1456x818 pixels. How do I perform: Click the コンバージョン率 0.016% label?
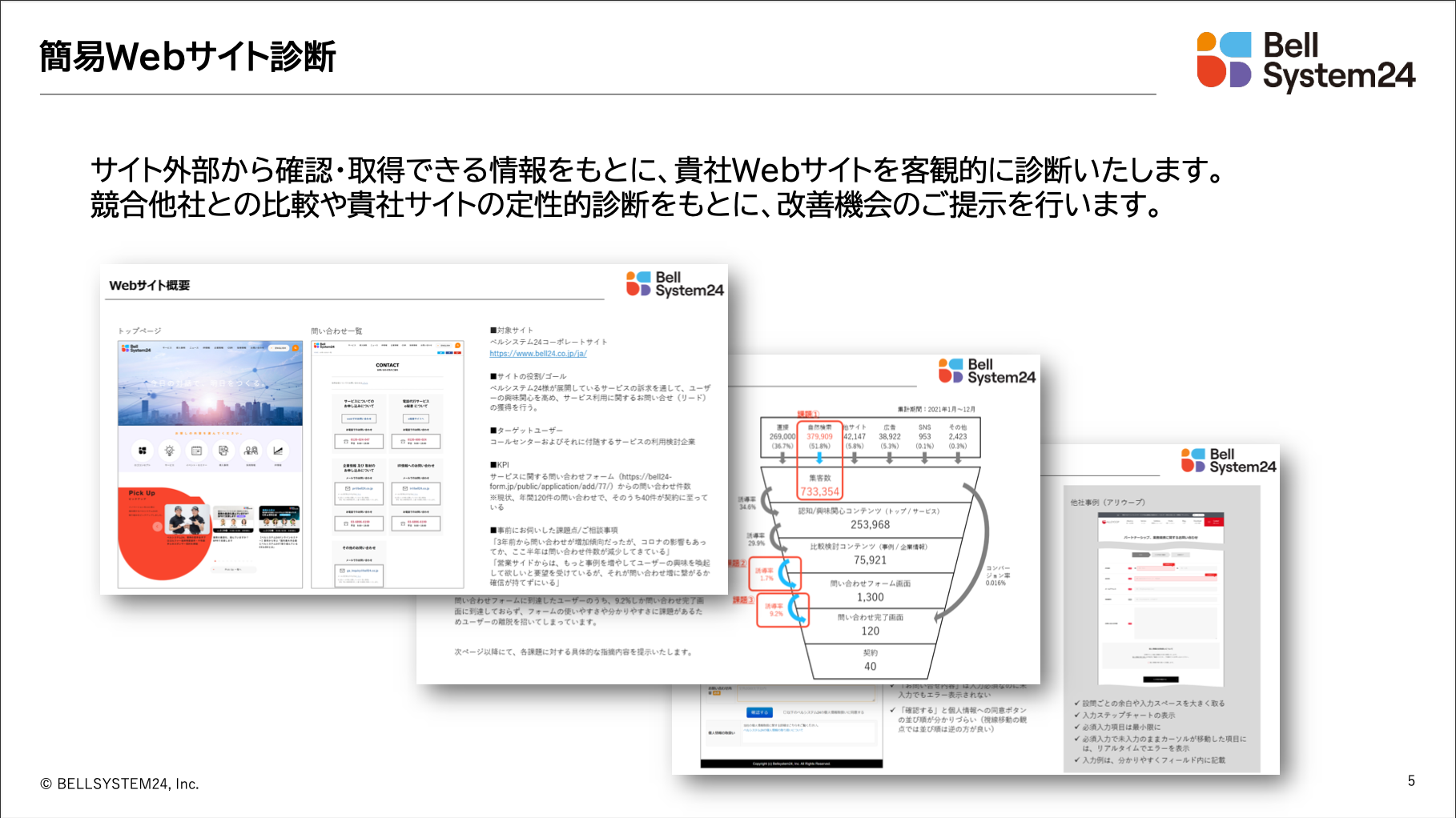[998, 575]
